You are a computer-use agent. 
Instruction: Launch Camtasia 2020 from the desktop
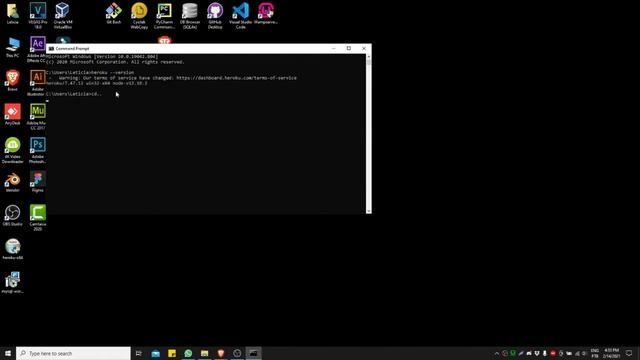pos(38,218)
